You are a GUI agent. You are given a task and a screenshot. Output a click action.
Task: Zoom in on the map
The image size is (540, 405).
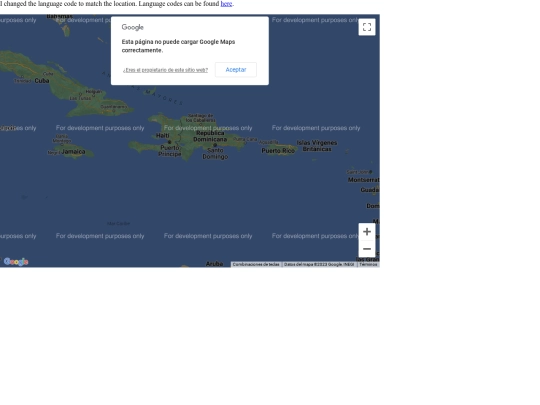(367, 231)
